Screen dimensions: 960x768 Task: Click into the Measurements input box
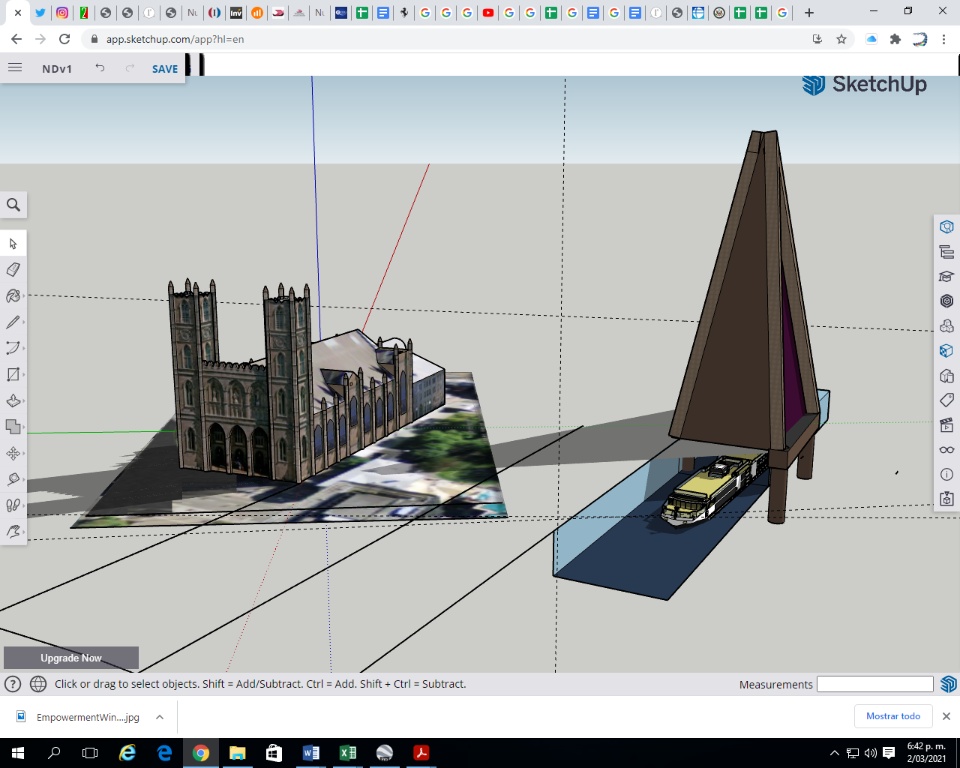point(874,685)
